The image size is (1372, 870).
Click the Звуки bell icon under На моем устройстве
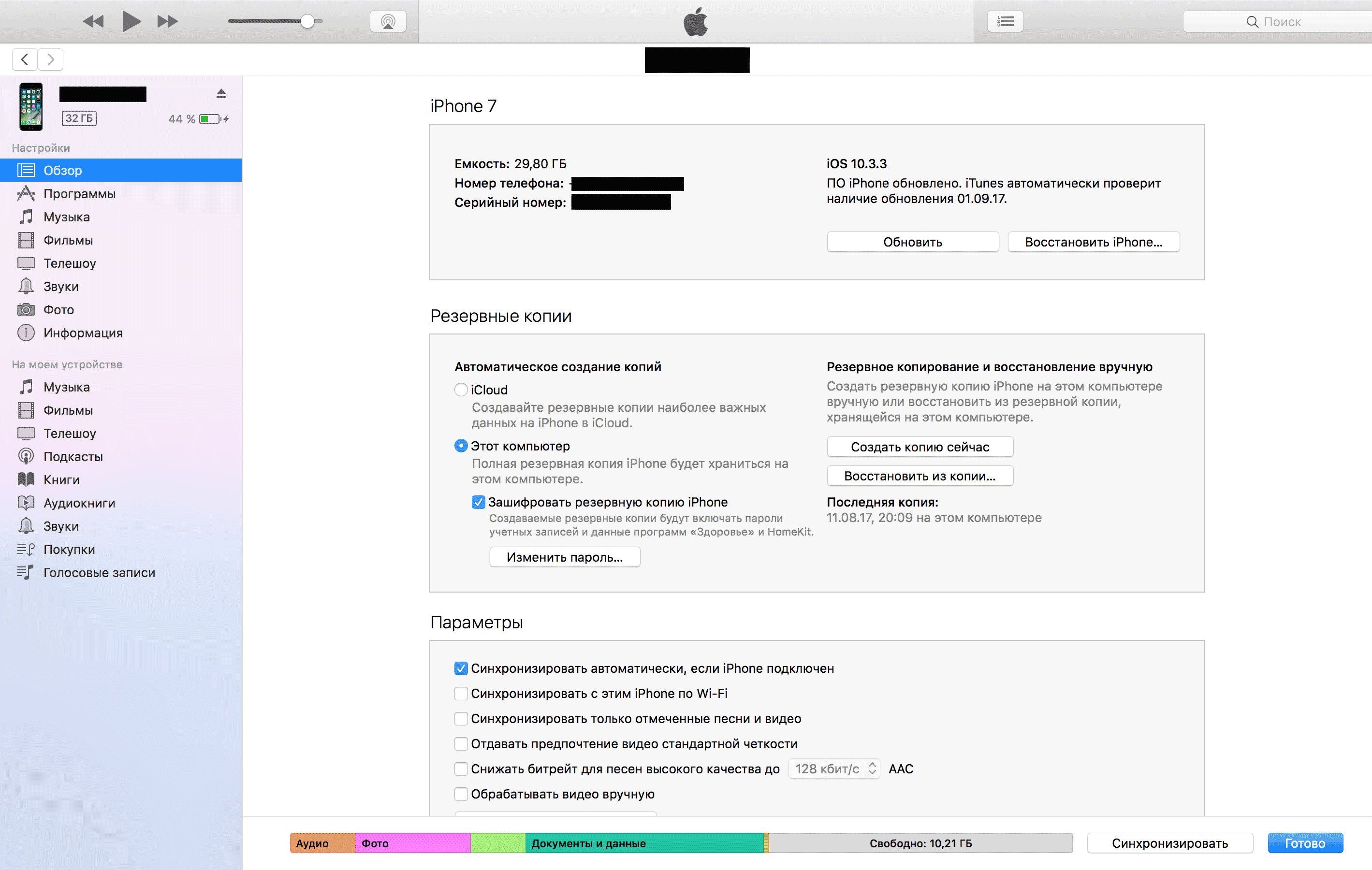pos(26,526)
